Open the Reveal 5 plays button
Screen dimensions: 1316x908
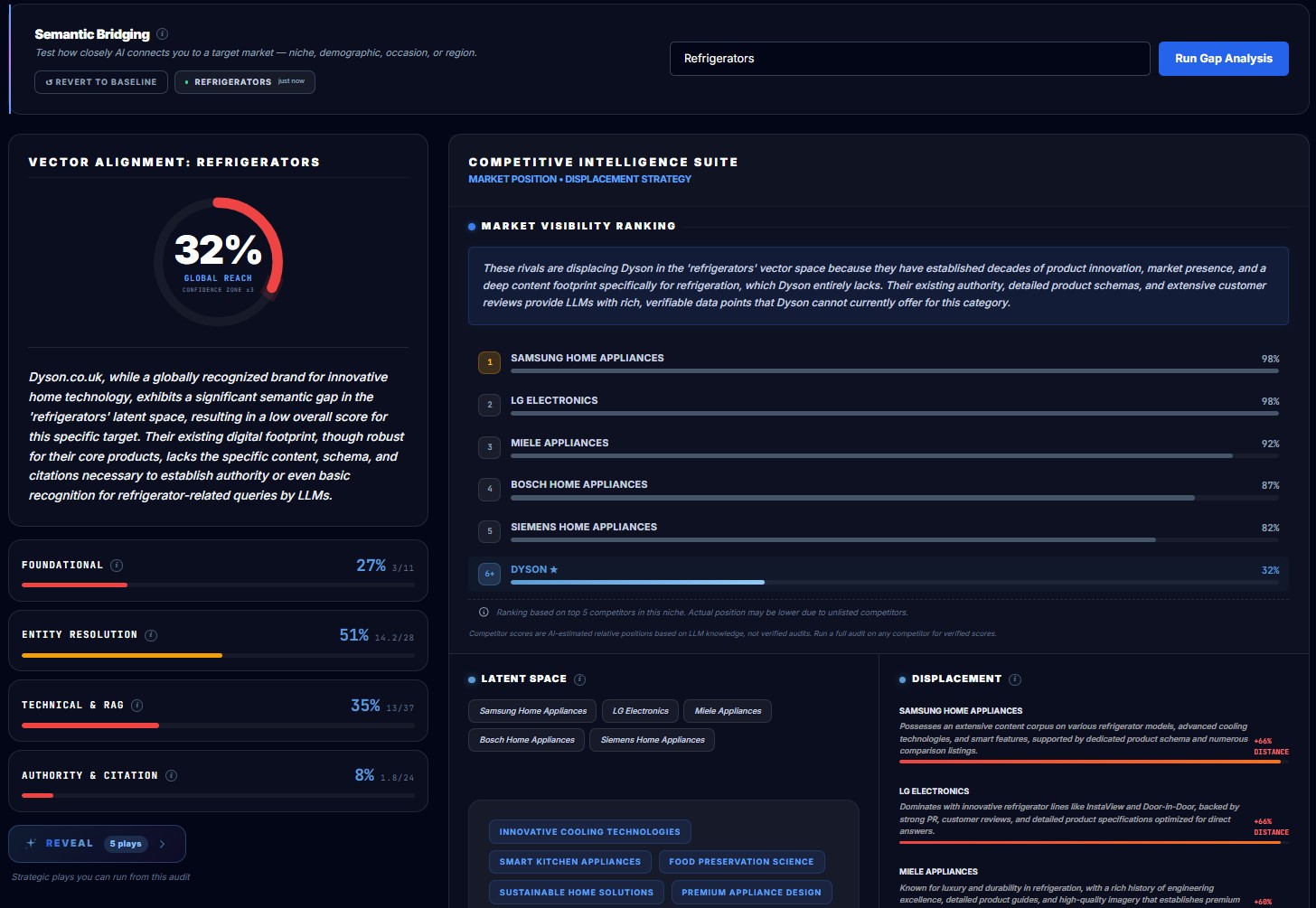(x=98, y=844)
